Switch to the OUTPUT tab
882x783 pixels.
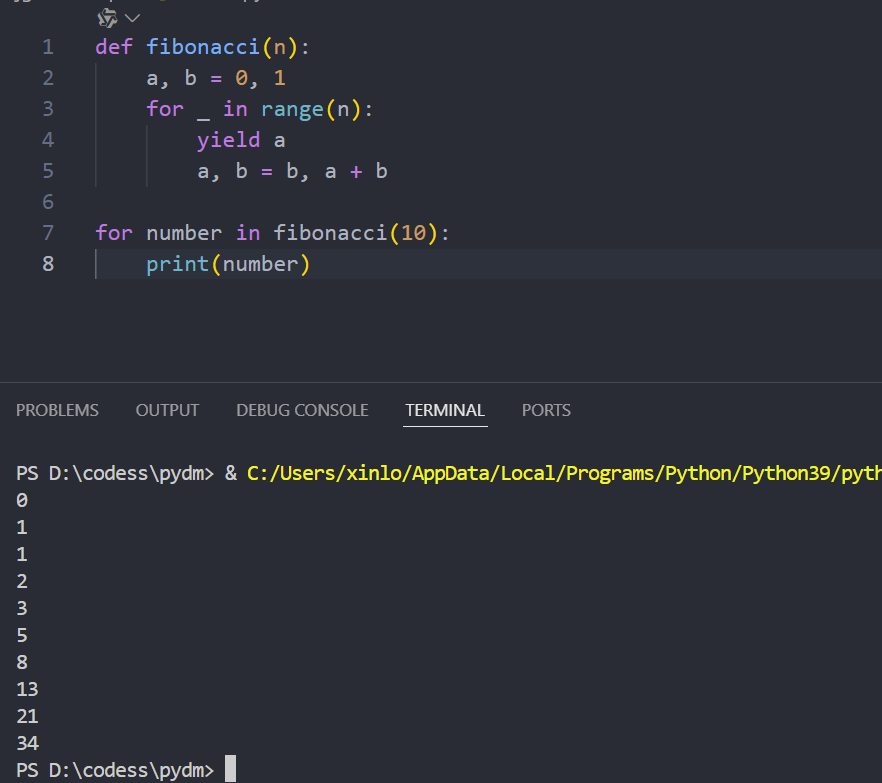tap(167, 410)
